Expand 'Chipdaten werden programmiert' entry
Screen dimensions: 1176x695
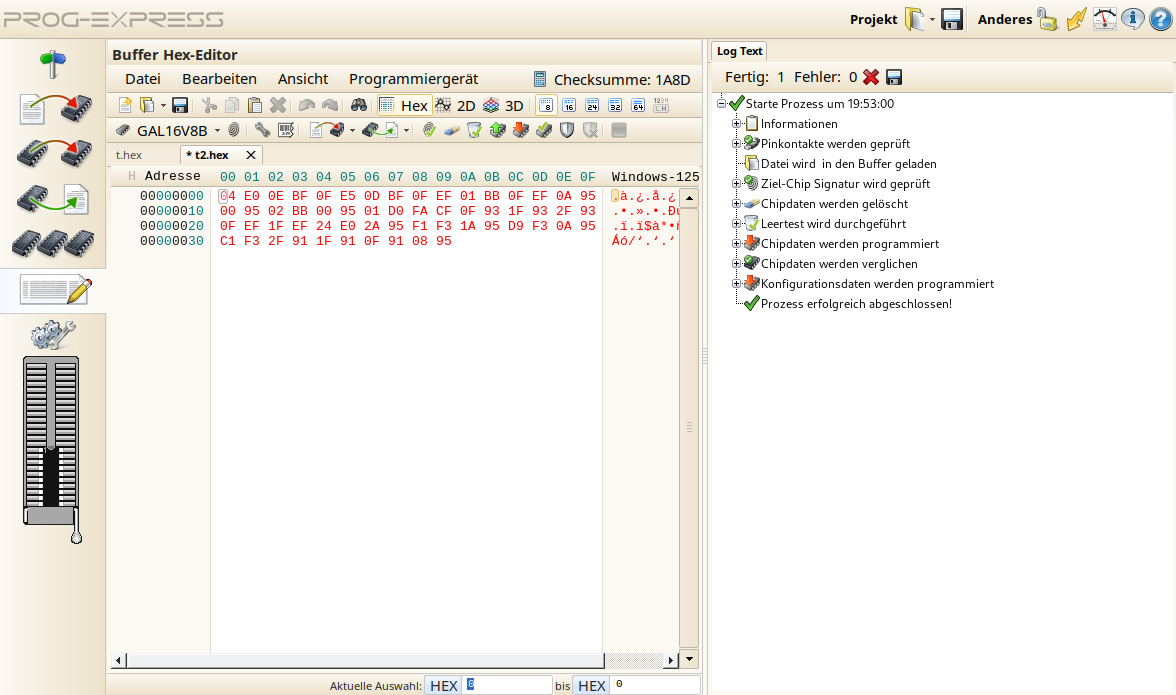738,243
